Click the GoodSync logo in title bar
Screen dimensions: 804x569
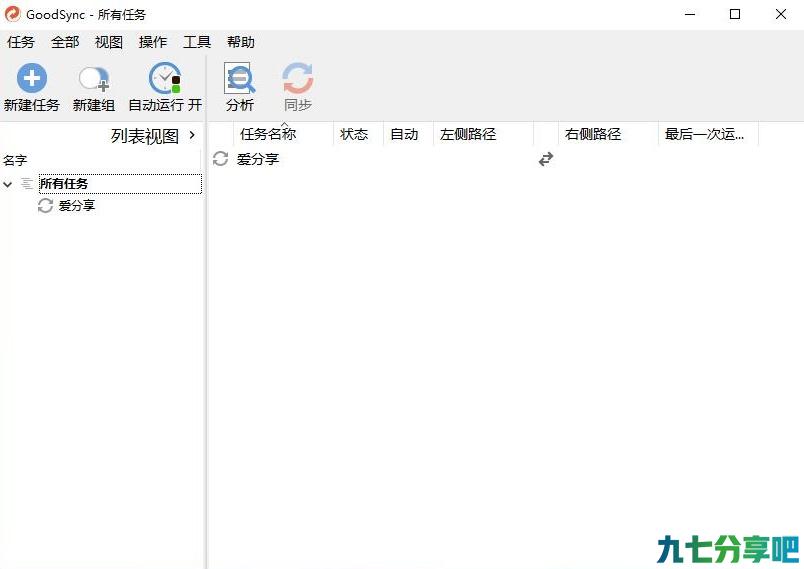(12, 14)
